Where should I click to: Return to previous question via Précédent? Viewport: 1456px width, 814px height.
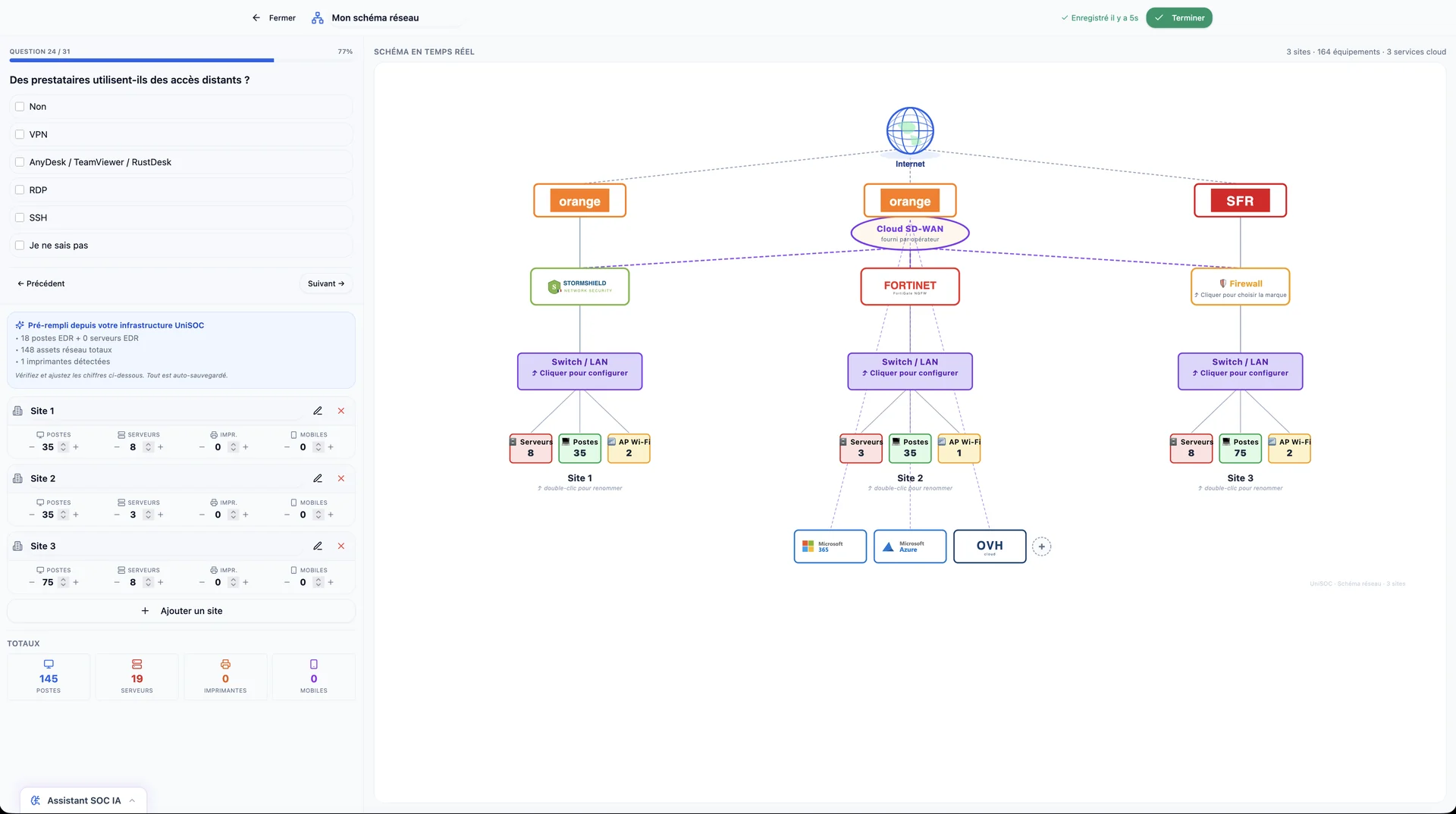[x=41, y=283]
